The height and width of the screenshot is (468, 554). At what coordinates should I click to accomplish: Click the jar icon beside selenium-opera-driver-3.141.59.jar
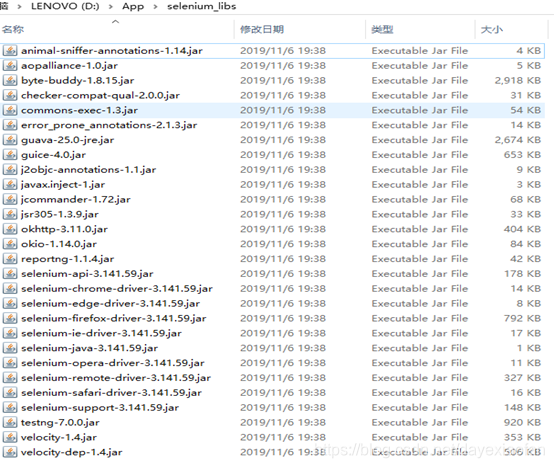(x=10, y=363)
